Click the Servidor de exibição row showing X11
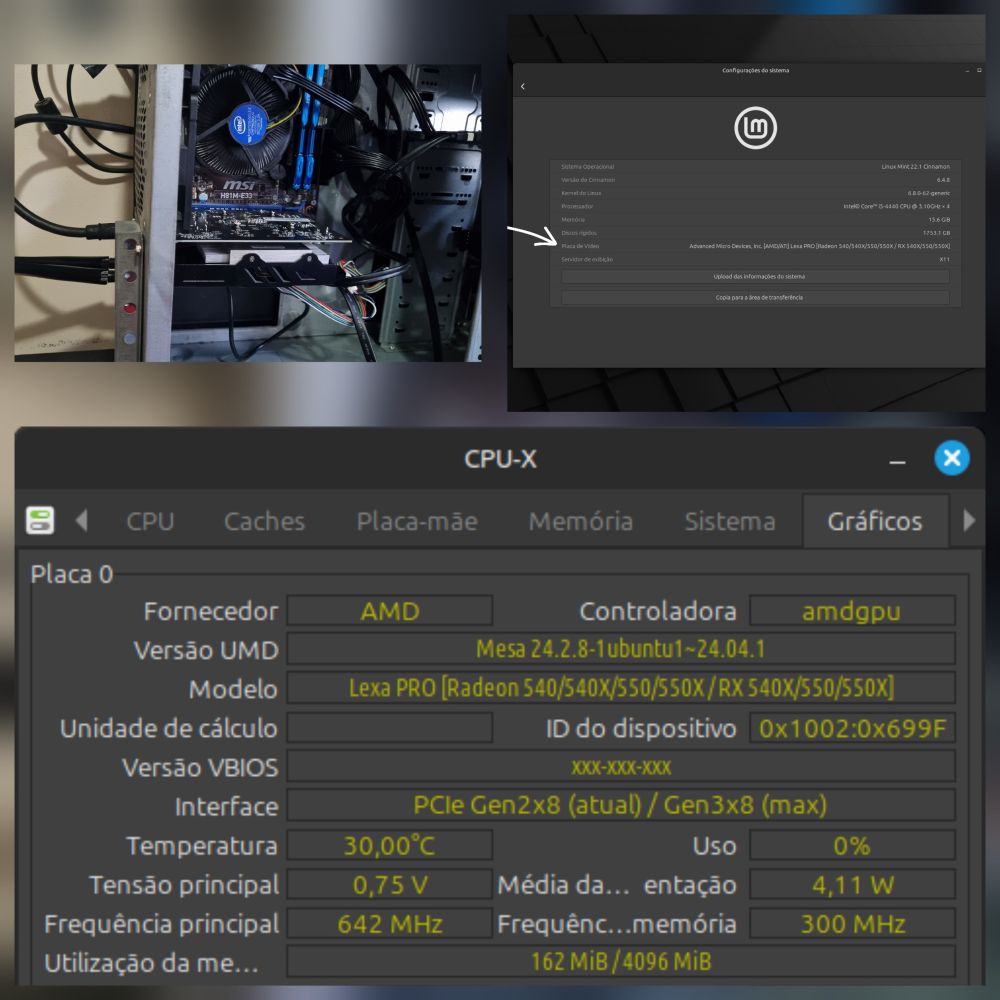This screenshot has height=1000, width=1000. 755,260
